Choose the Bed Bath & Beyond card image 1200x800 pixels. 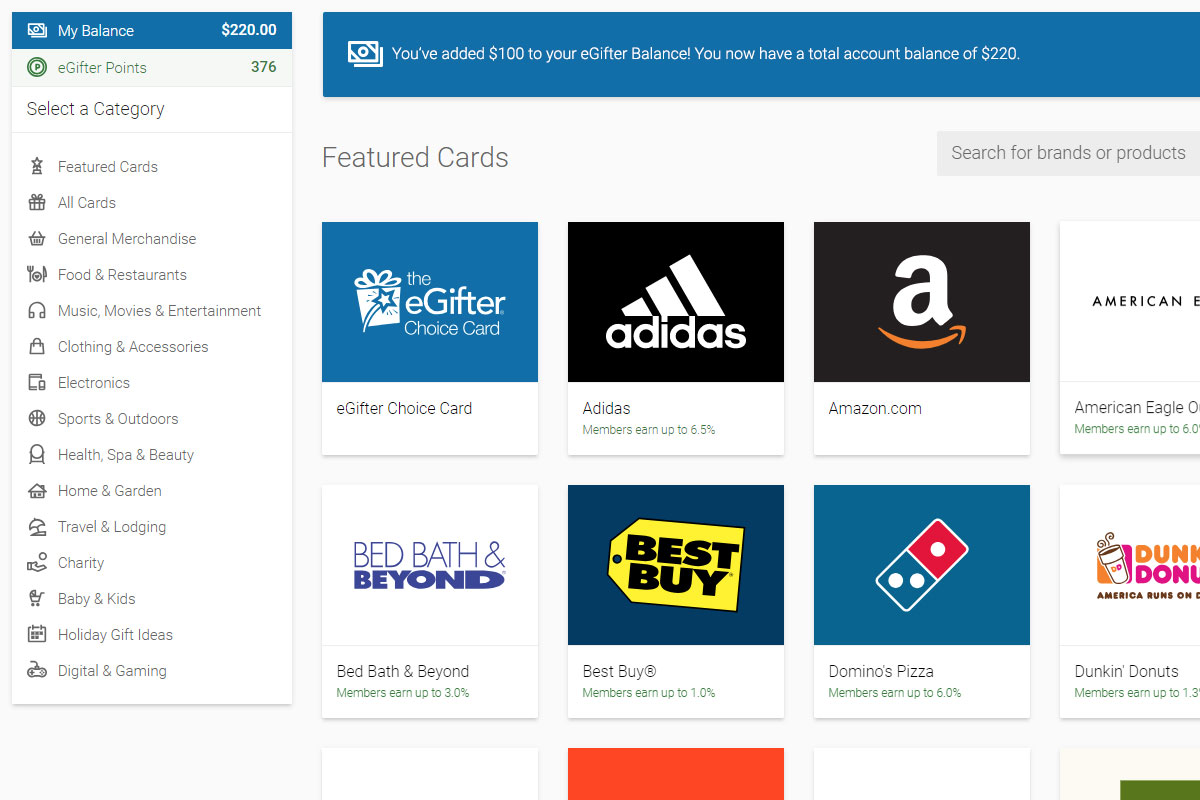click(x=430, y=565)
